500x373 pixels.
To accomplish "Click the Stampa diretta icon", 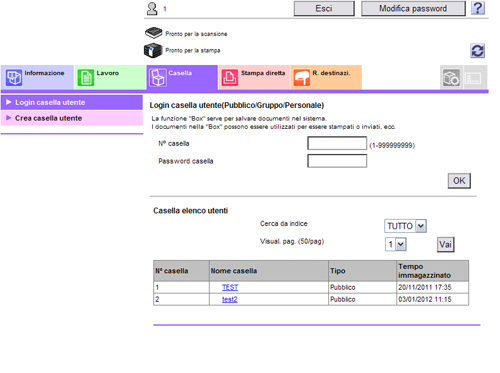I will [x=230, y=78].
